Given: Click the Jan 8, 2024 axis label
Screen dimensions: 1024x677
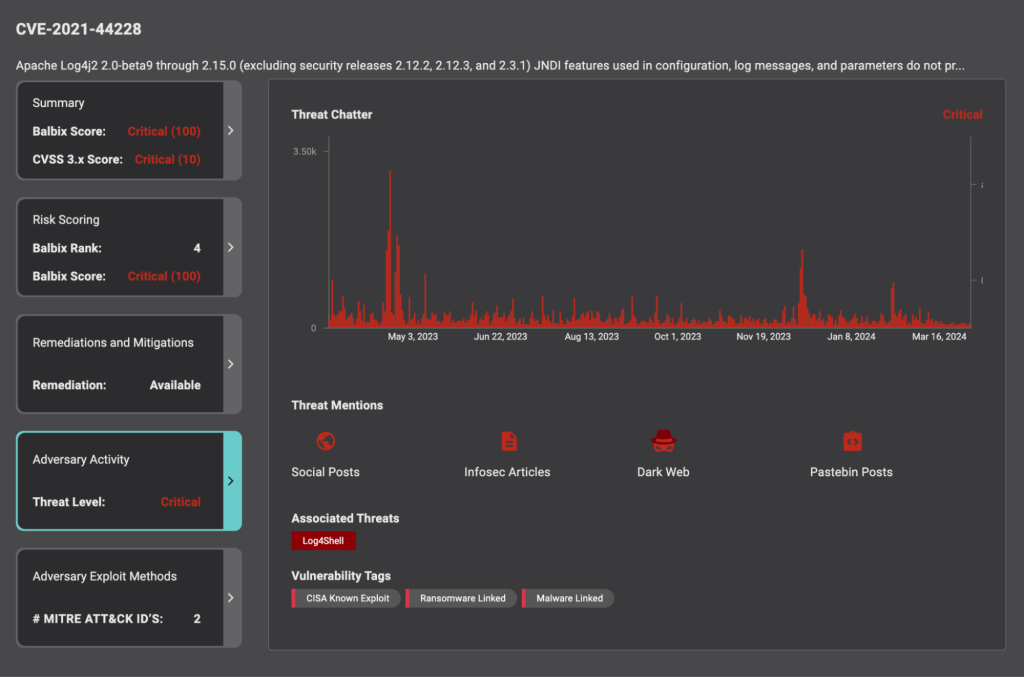Looking at the screenshot, I should [x=851, y=337].
